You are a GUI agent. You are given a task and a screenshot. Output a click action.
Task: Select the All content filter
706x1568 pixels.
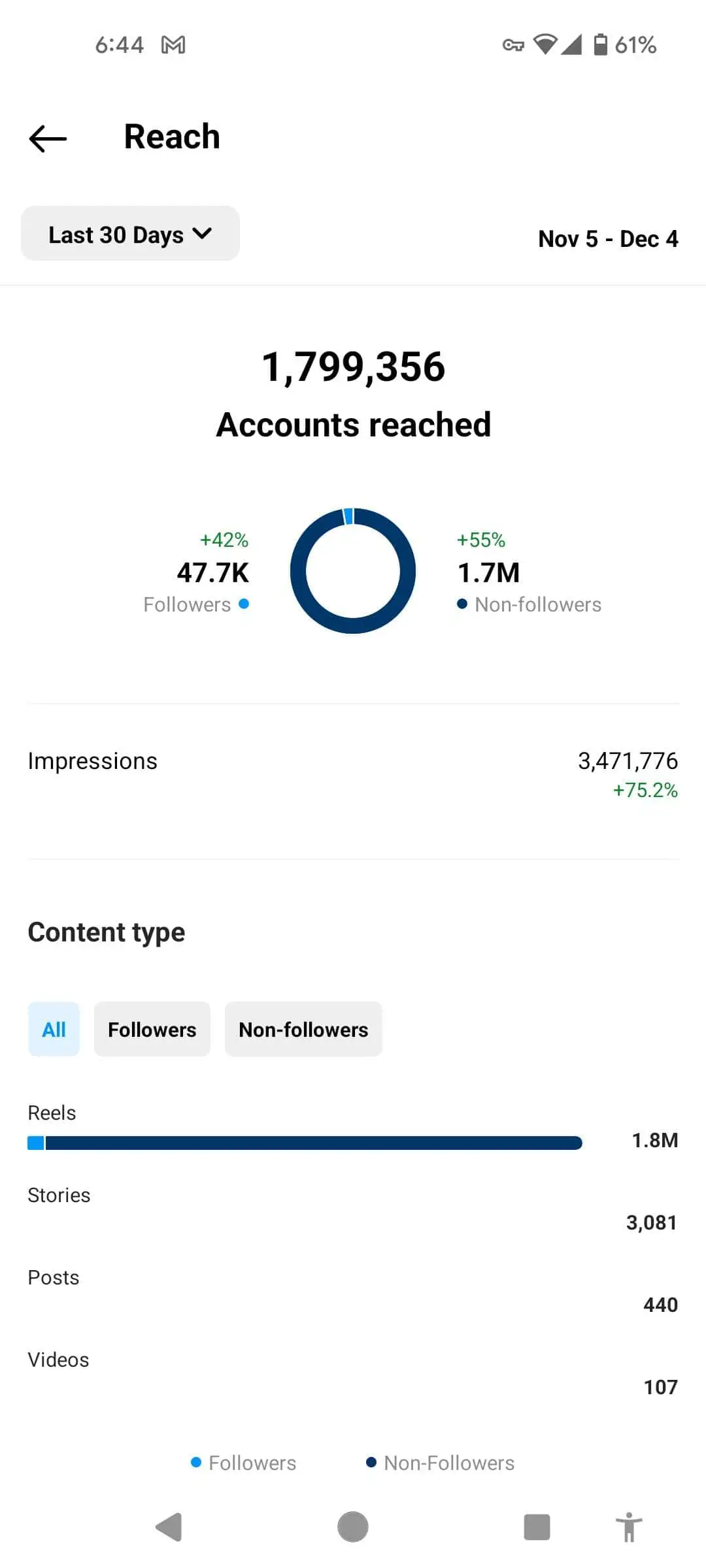coord(54,1030)
